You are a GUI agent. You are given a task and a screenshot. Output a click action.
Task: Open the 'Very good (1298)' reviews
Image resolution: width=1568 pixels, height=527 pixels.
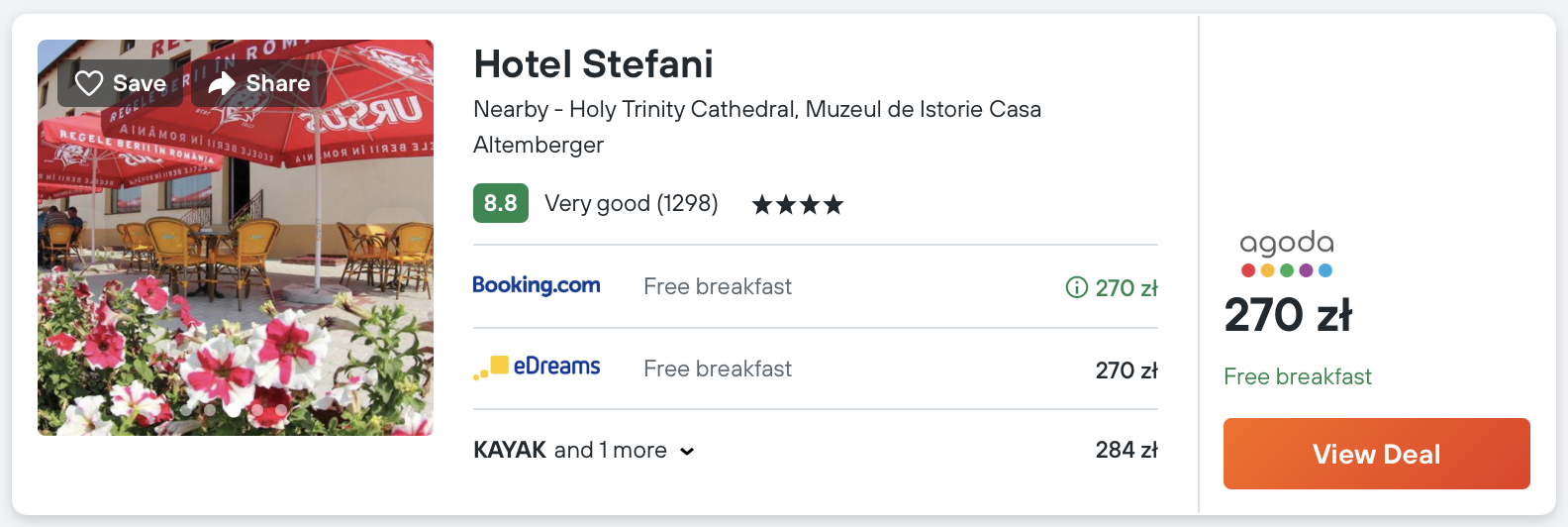[631, 203]
